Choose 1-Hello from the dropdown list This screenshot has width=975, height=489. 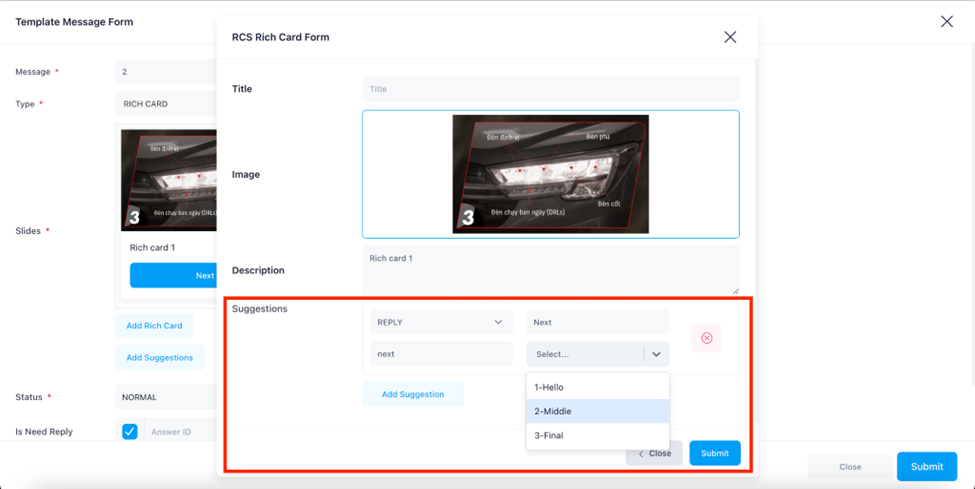(597, 387)
